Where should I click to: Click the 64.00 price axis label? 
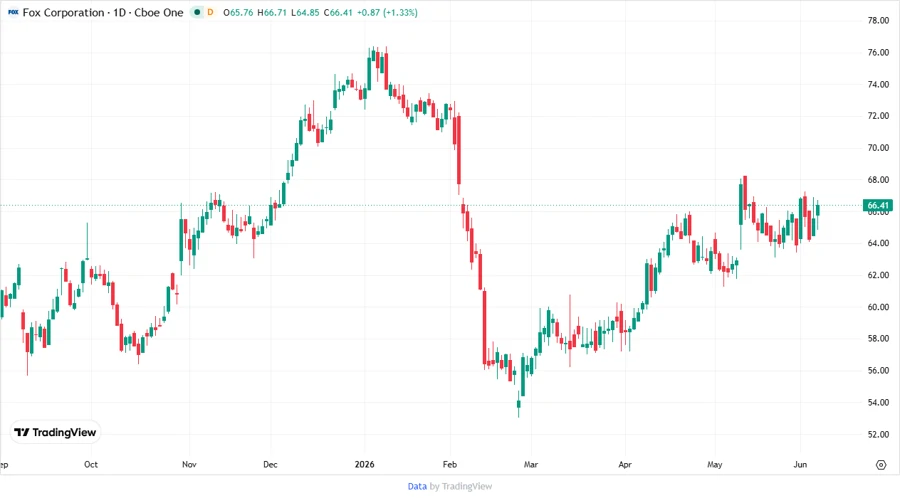coord(878,243)
